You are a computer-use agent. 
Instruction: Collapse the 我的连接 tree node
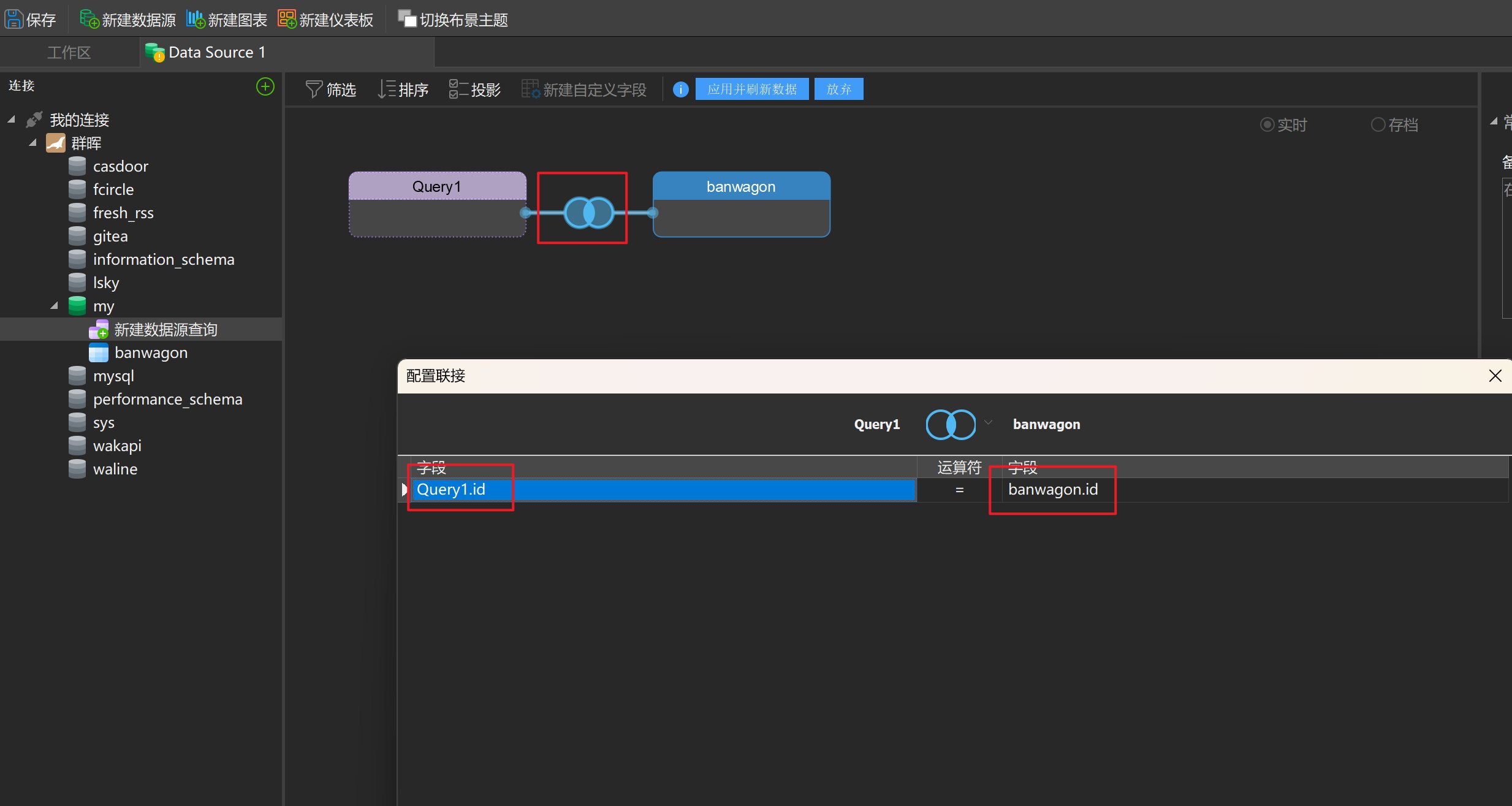pyautogui.click(x=12, y=119)
